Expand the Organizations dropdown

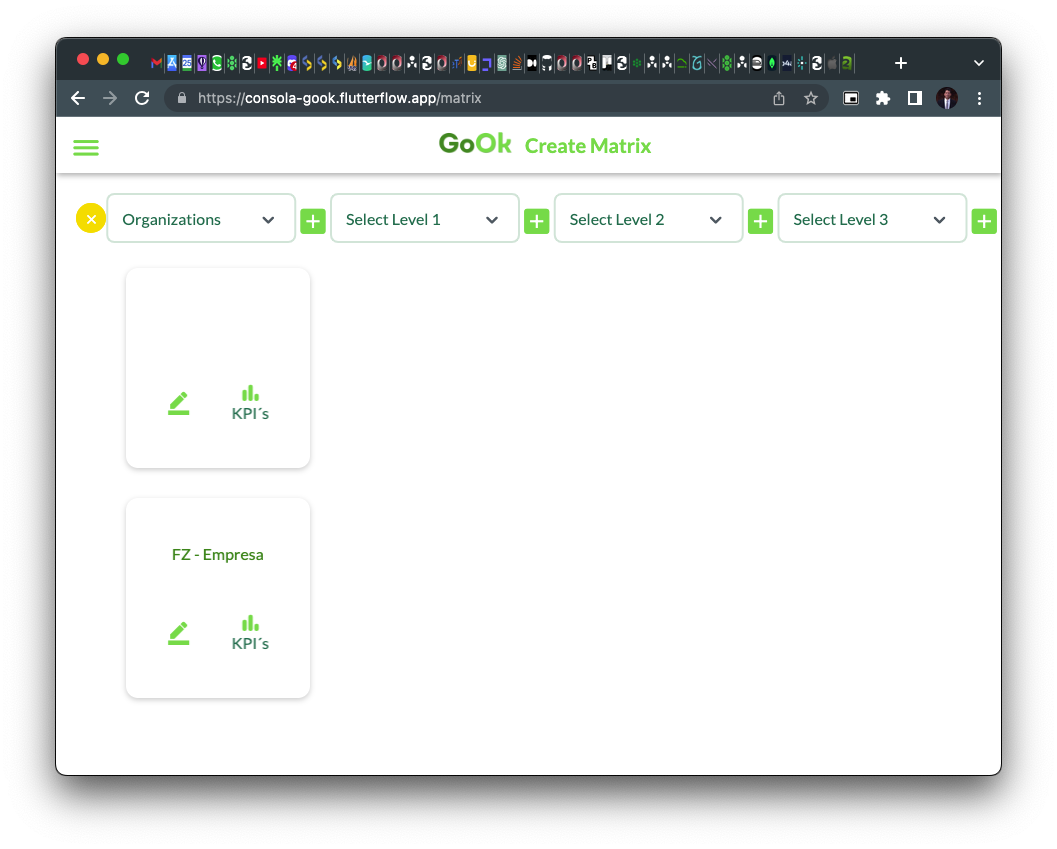tap(201, 219)
